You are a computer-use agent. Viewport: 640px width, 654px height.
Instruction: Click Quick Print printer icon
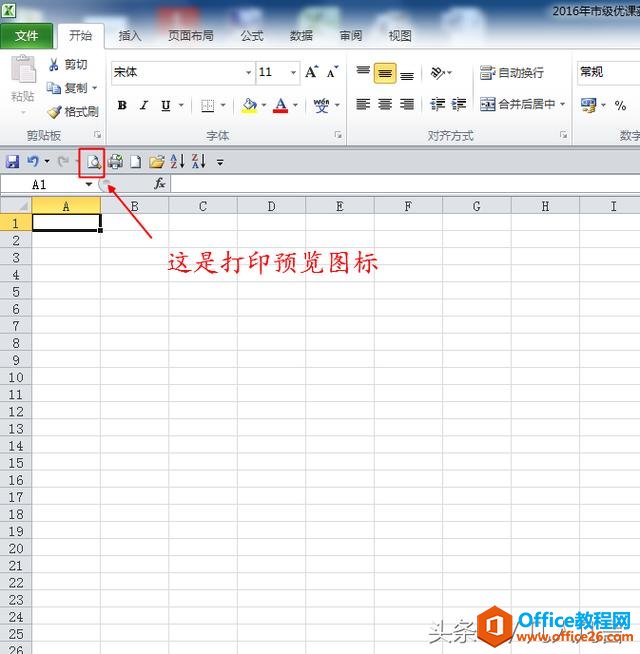(115, 161)
